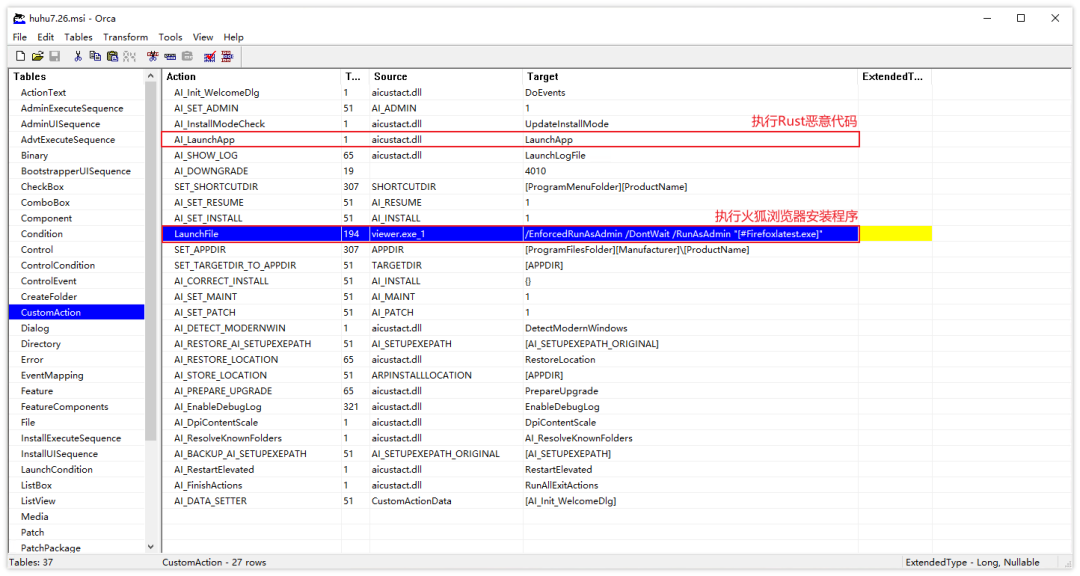Select the LaunchCondition table
Viewport: 1080px width, 576px height.
tap(56, 470)
